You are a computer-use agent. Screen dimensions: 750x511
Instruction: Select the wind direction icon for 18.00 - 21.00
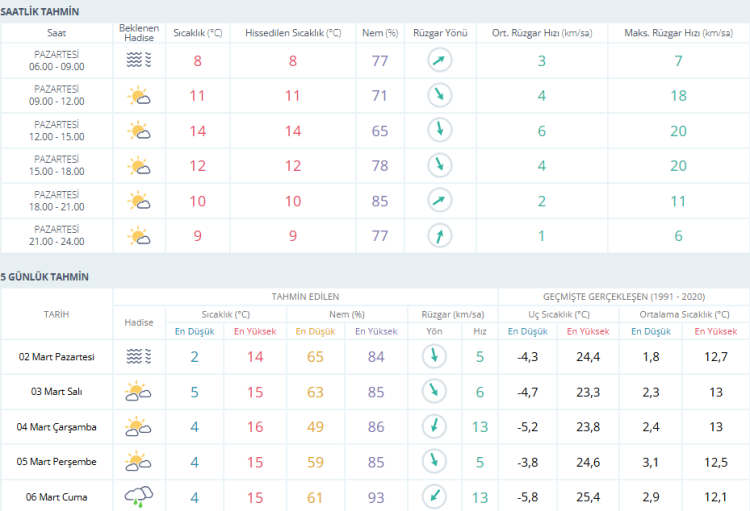[439, 201]
